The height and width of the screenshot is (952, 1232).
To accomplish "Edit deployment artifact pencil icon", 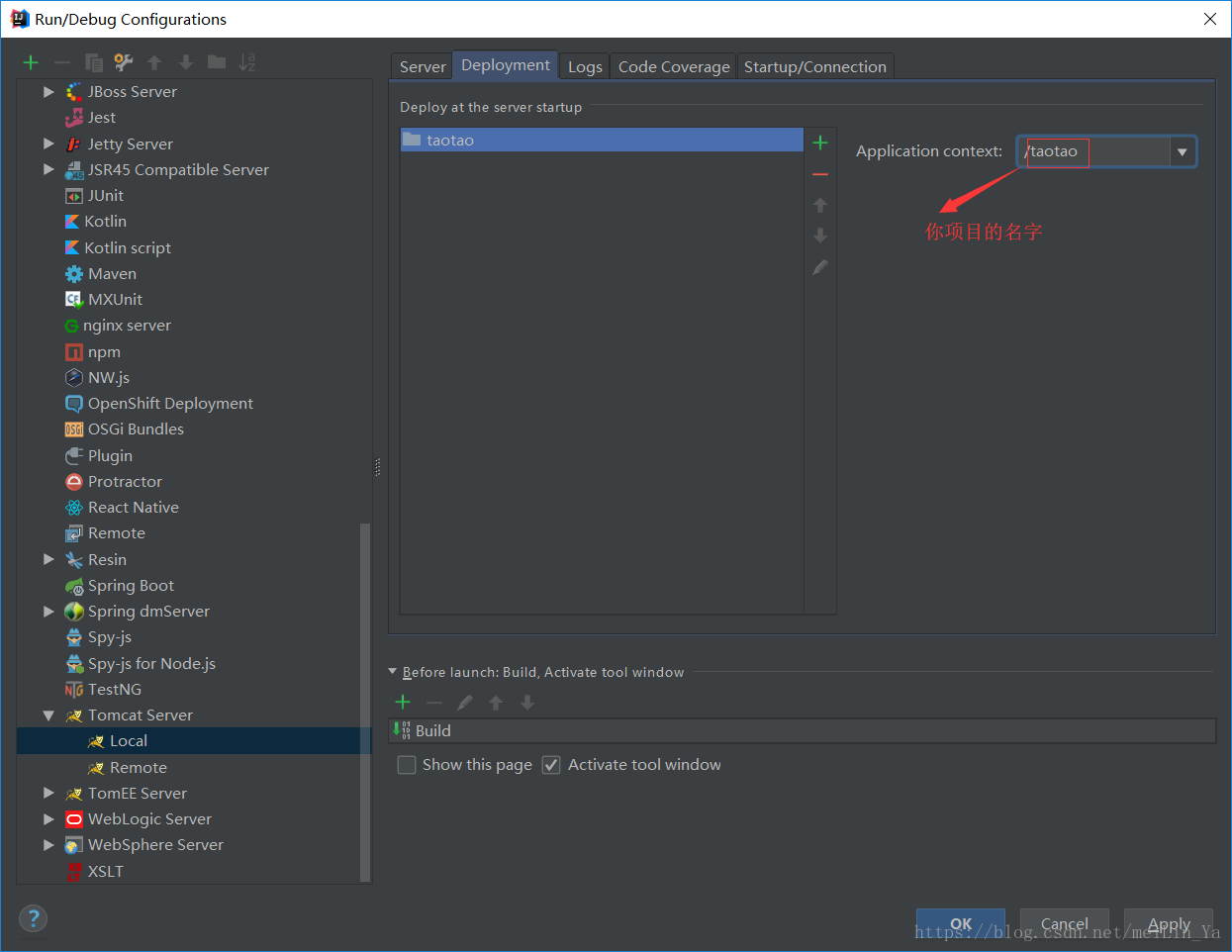I will [820, 267].
